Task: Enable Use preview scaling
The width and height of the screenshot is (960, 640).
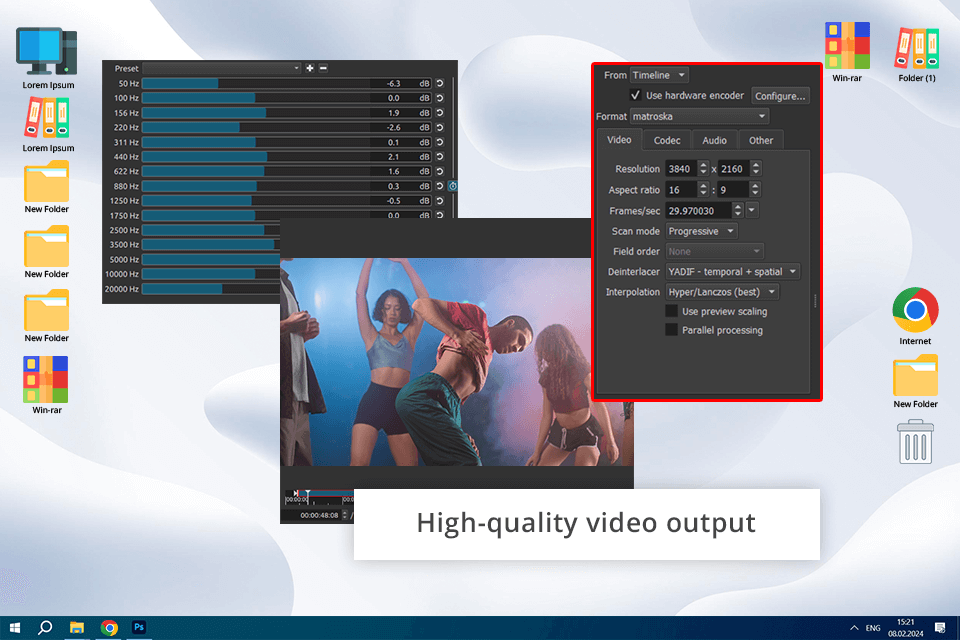Action: point(672,311)
